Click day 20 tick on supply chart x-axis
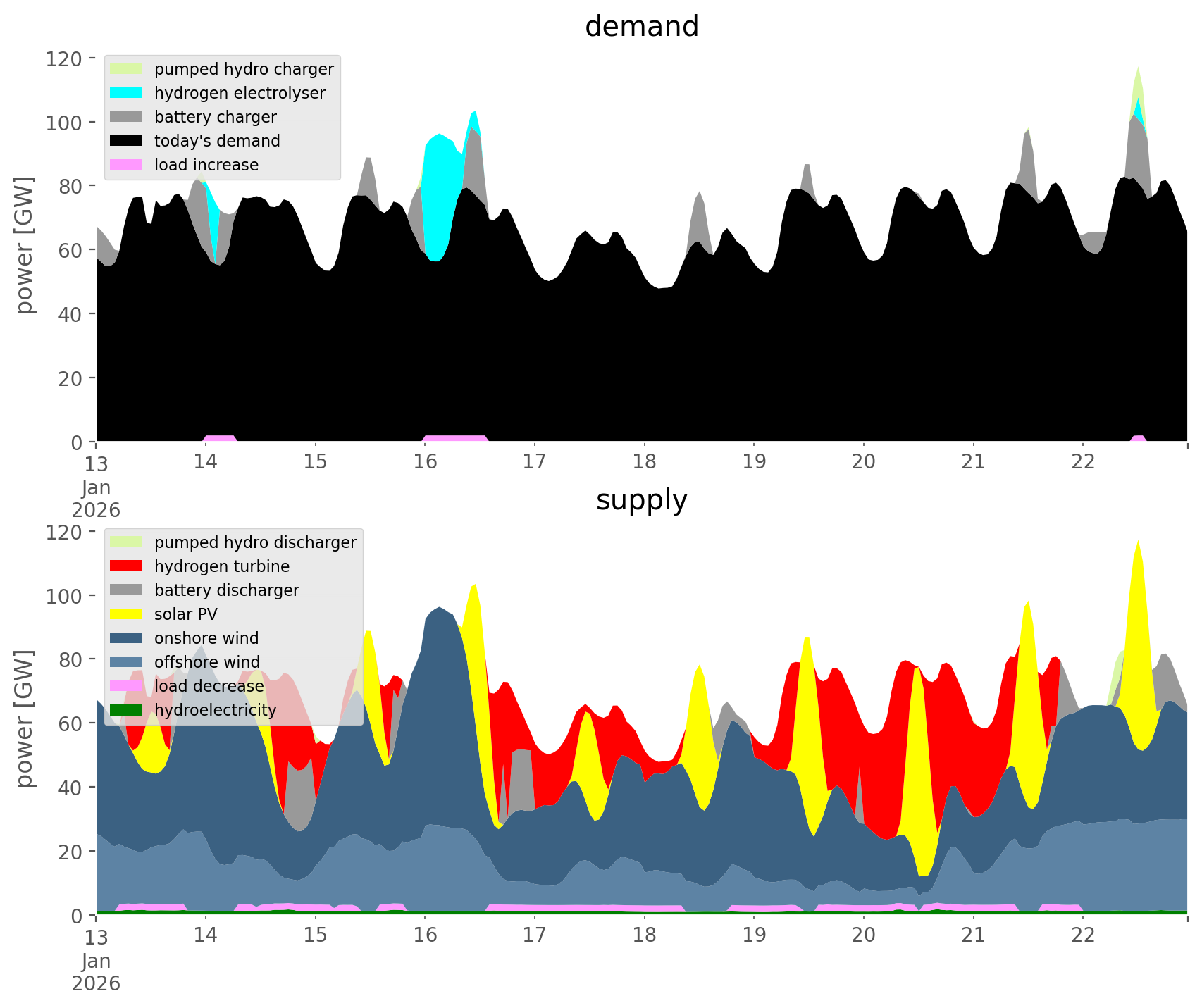 (x=863, y=935)
